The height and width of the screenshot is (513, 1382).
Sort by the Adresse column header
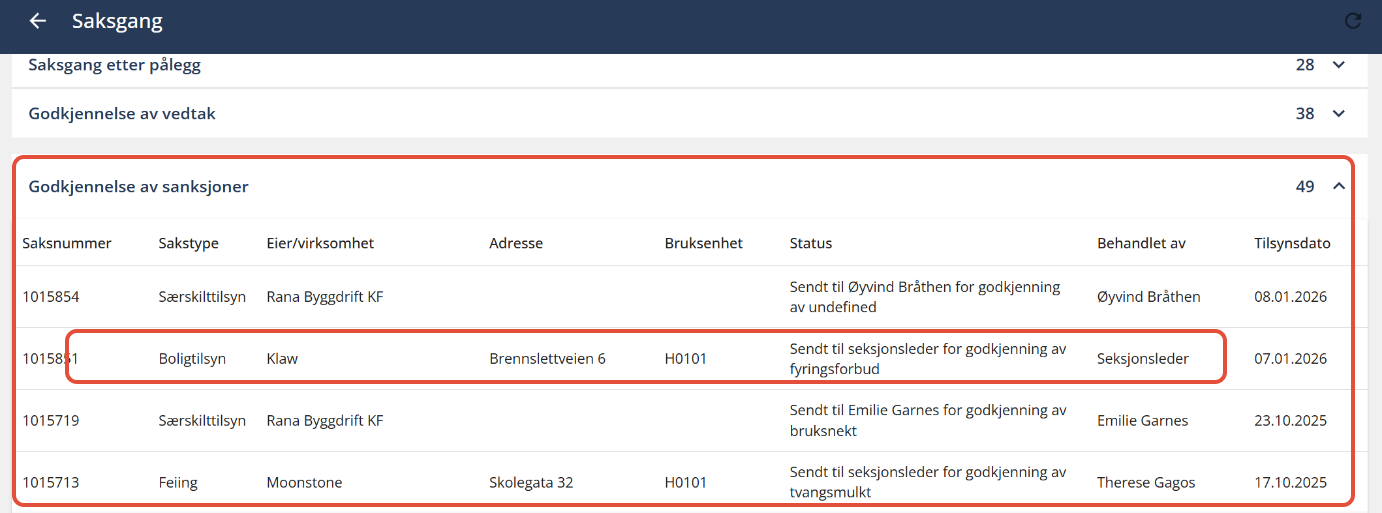pos(516,243)
